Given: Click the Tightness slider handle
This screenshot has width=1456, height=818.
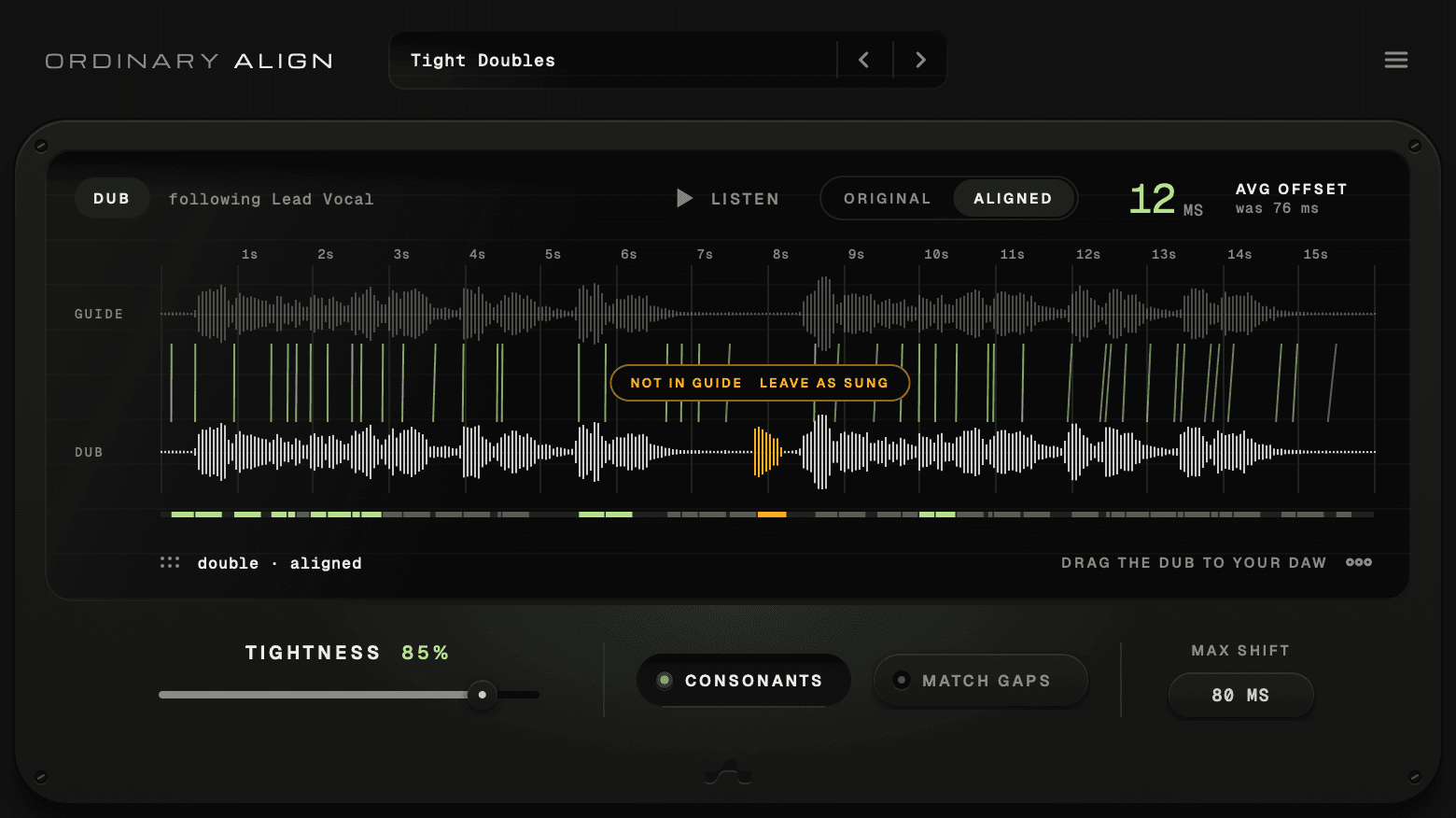Looking at the screenshot, I should pyautogui.click(x=482, y=695).
